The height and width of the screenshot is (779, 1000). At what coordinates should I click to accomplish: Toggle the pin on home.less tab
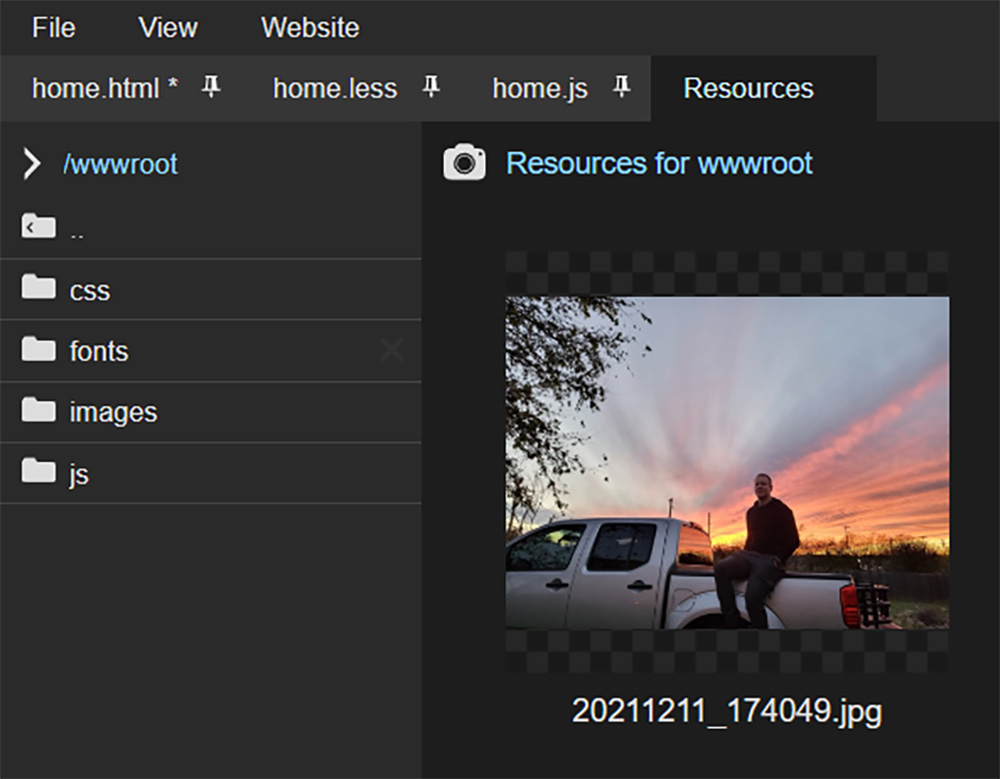431,88
